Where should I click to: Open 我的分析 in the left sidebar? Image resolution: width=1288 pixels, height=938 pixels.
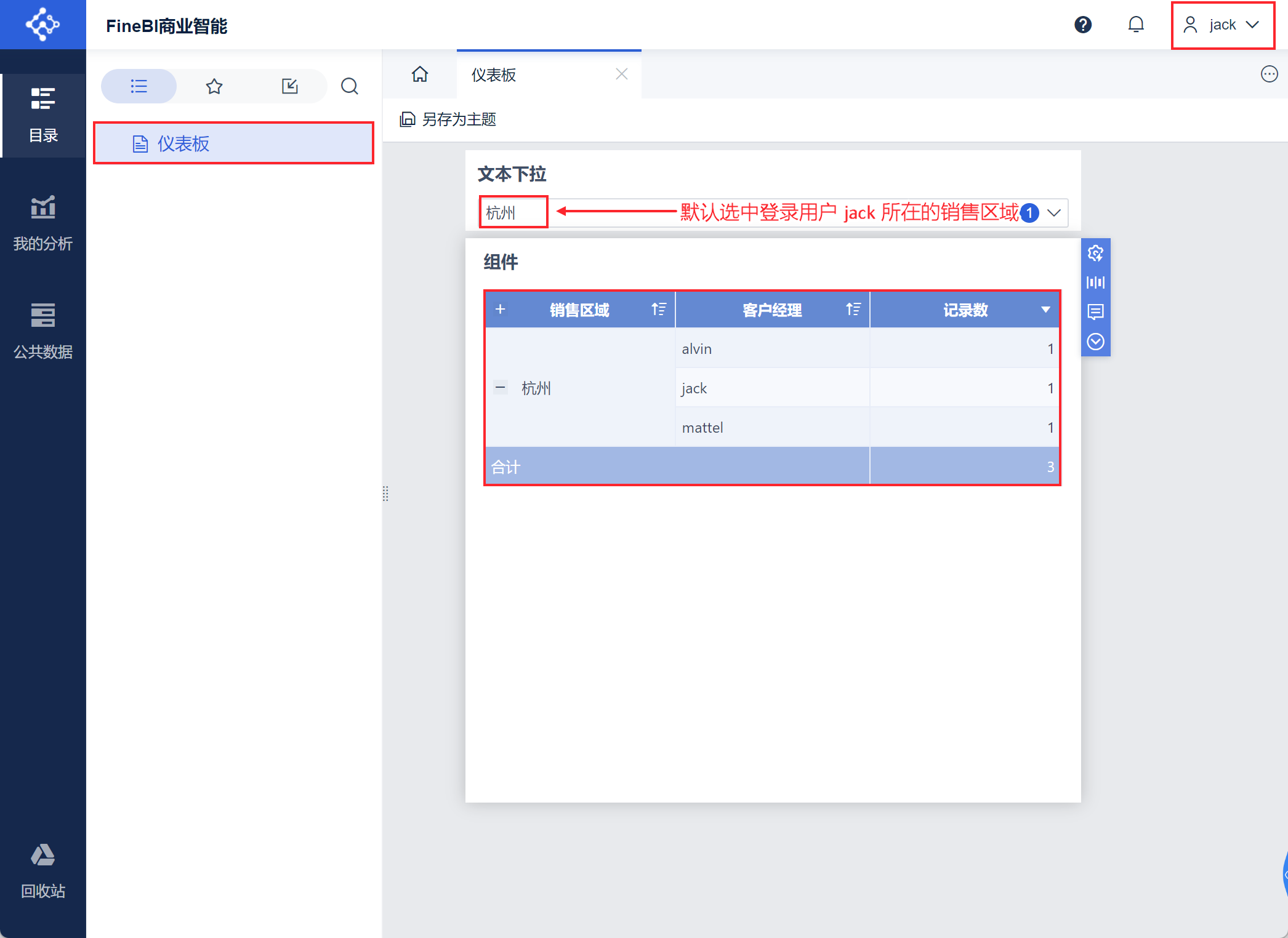(42, 223)
